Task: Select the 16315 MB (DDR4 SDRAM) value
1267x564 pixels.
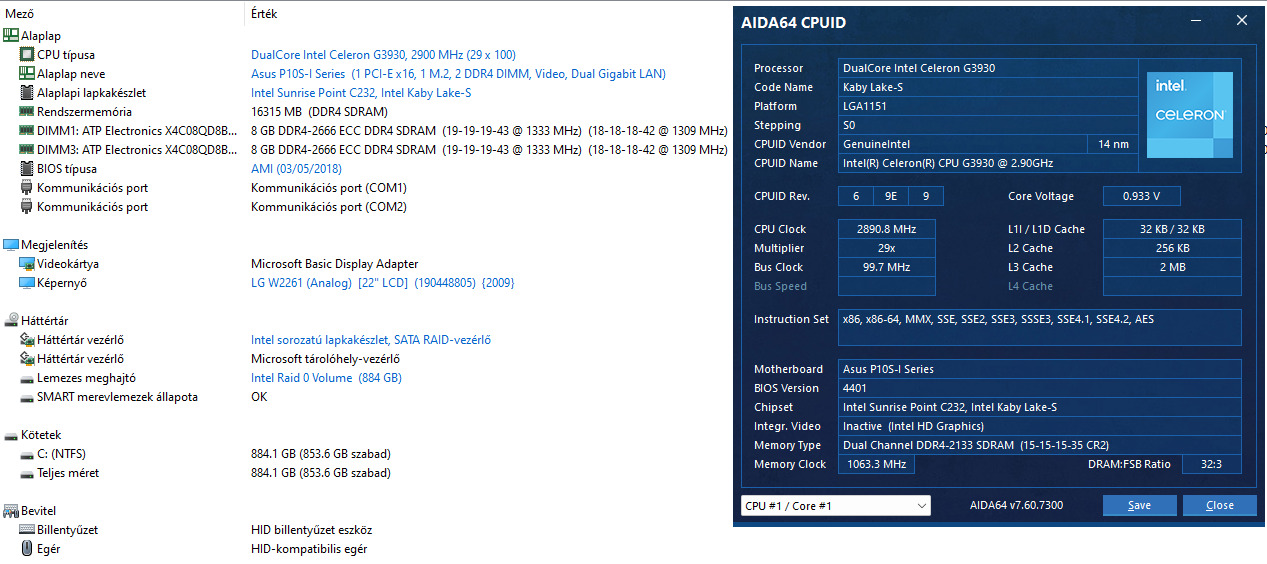Action: point(319,112)
